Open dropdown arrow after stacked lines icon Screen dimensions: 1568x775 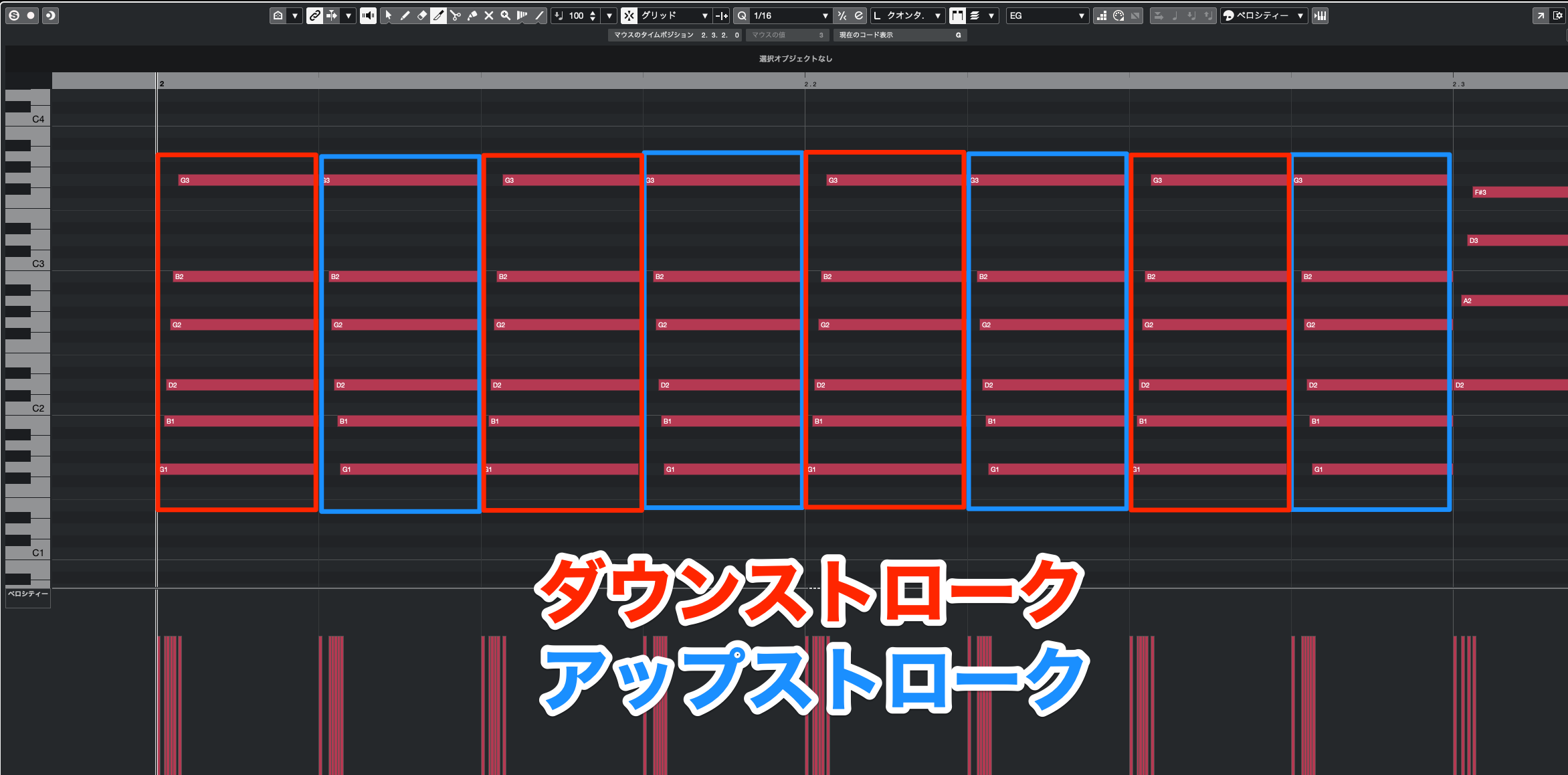click(991, 15)
